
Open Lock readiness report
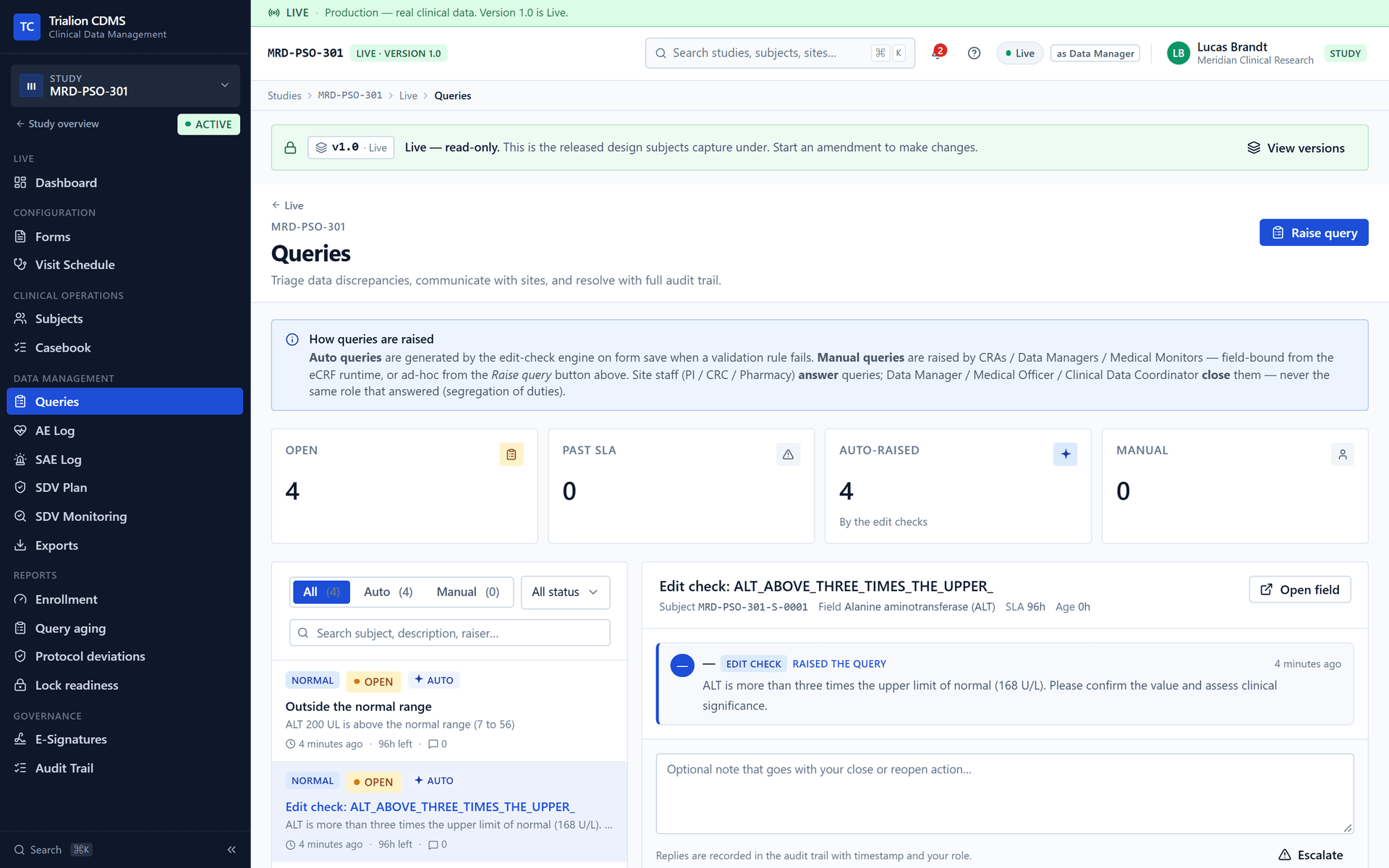coord(124,685)
